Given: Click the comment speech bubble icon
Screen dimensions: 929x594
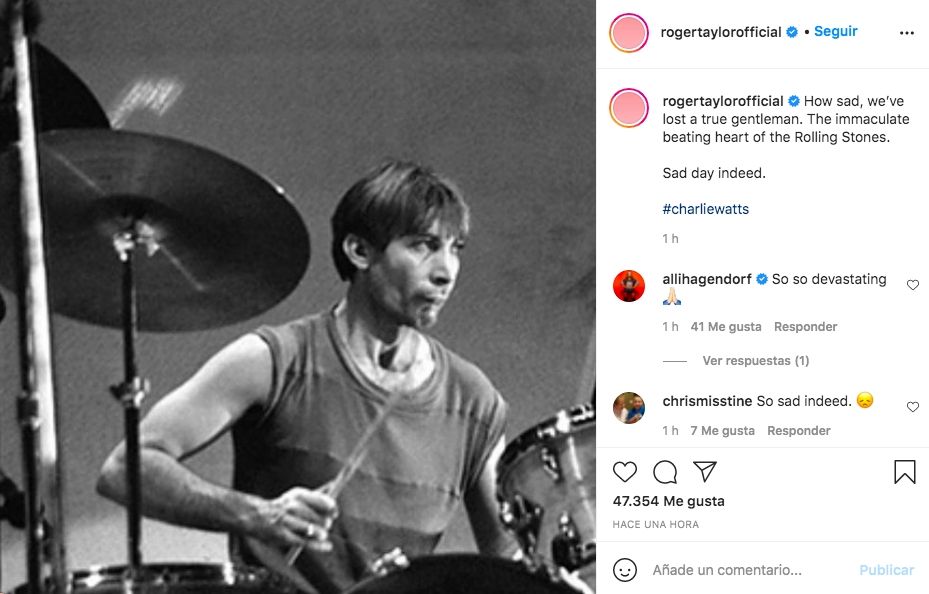Looking at the screenshot, I should point(665,472).
